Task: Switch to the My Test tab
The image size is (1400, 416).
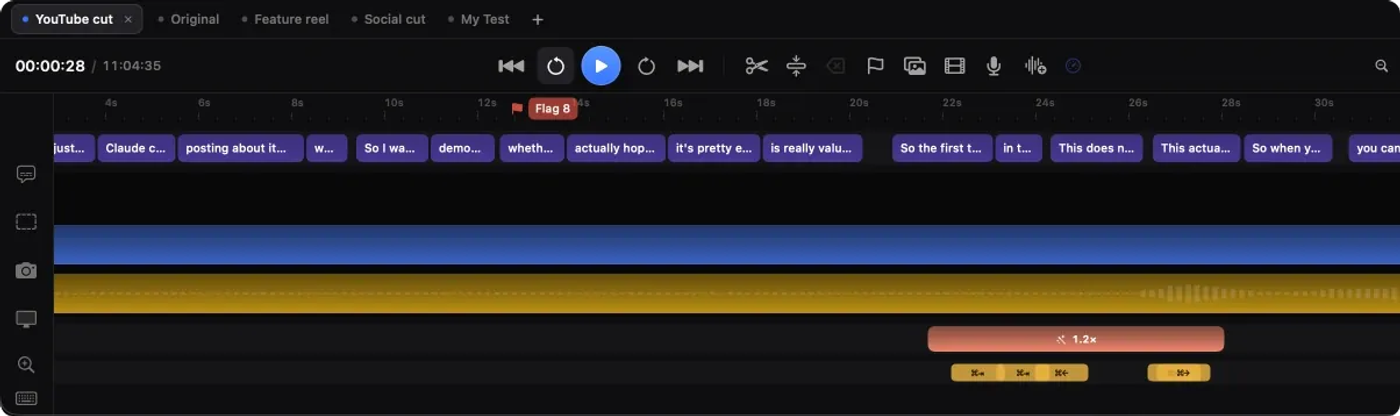Action: coord(479,19)
